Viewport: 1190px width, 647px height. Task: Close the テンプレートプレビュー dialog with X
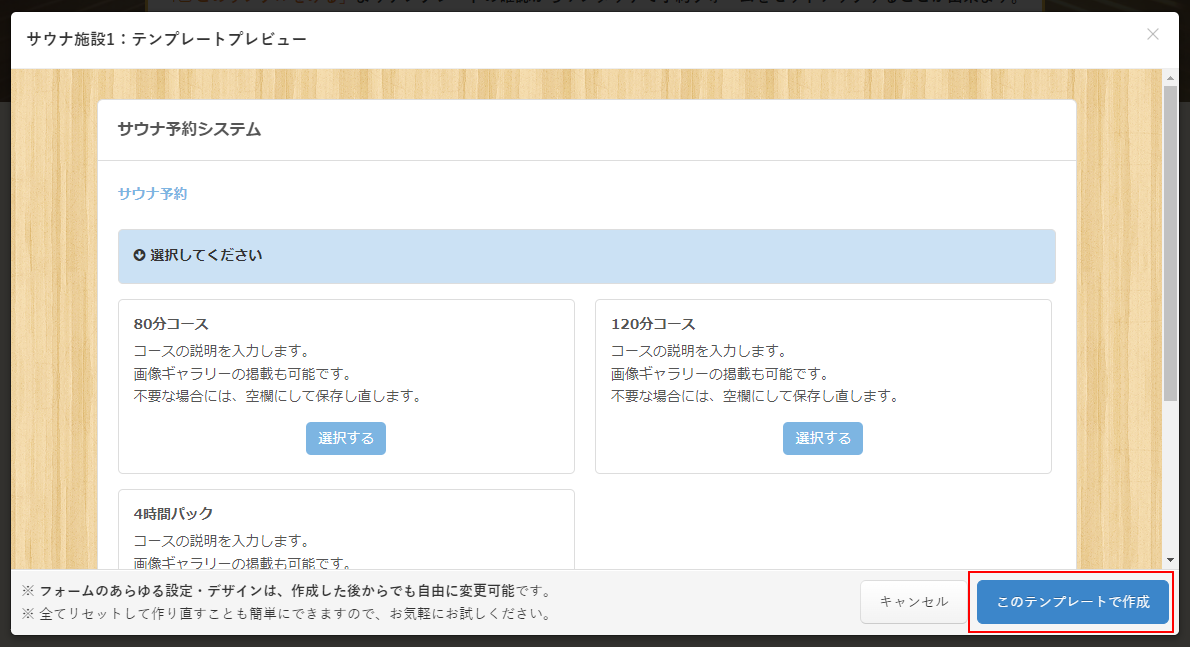click(x=1152, y=35)
